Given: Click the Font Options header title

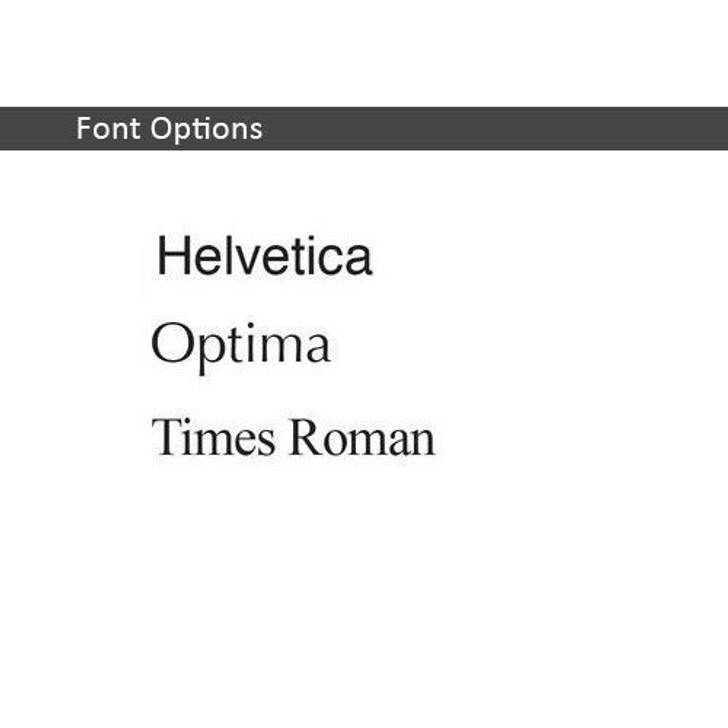Looking at the screenshot, I should pyautogui.click(x=169, y=129).
